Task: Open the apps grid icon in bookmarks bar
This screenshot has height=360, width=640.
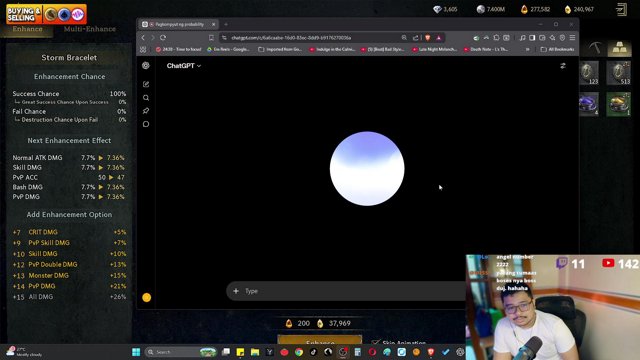Action: [143, 49]
